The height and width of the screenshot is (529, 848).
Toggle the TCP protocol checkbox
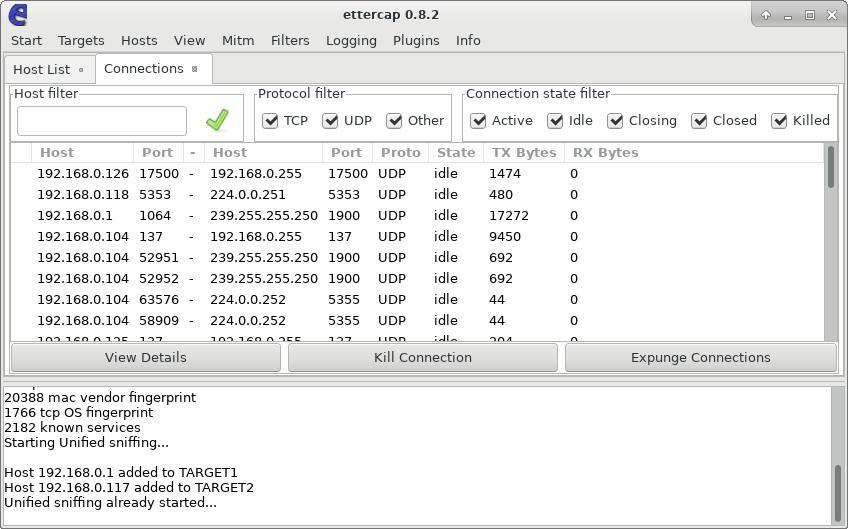click(270, 121)
